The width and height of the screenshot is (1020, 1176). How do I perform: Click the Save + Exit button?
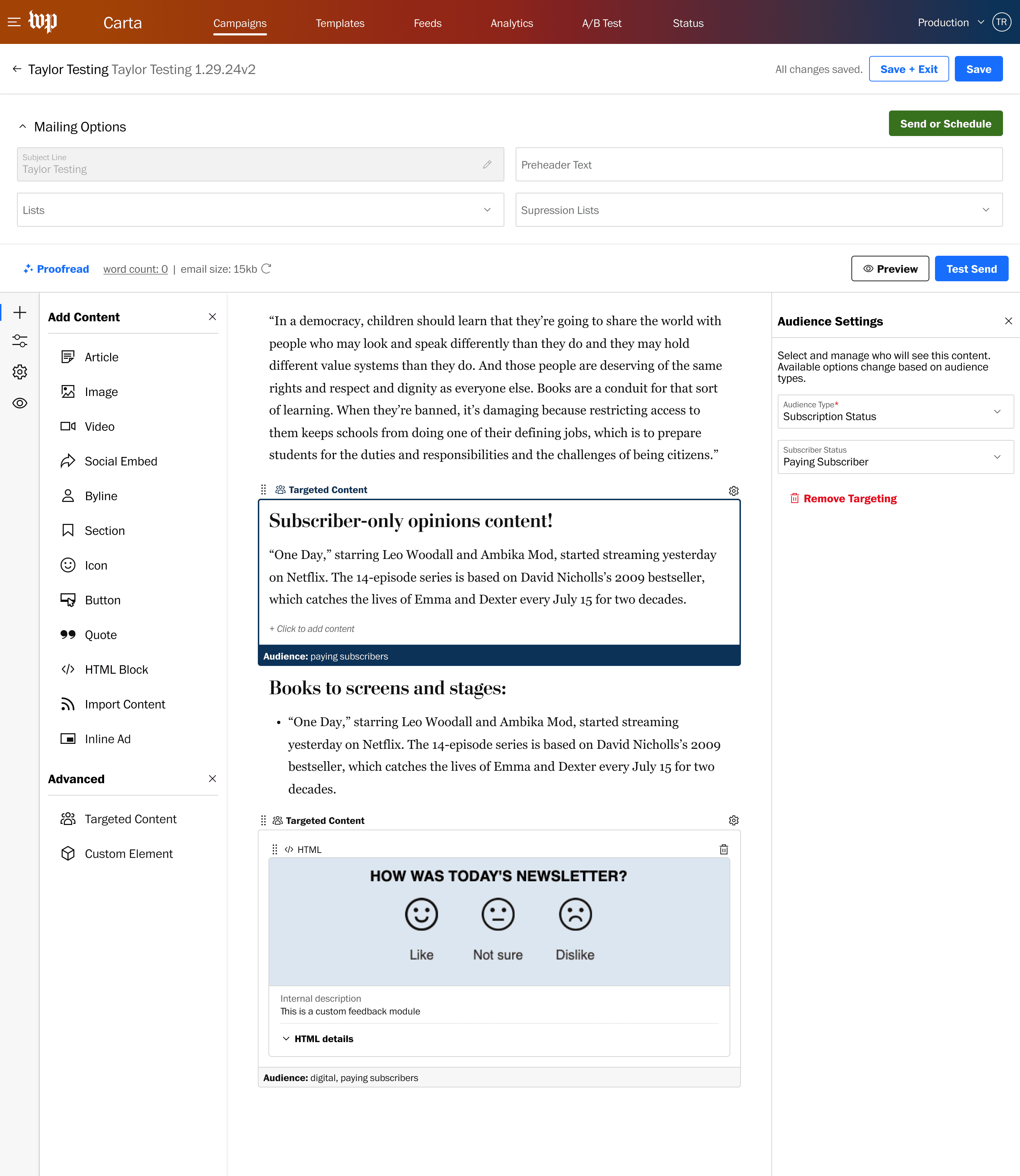pyautogui.click(x=908, y=69)
